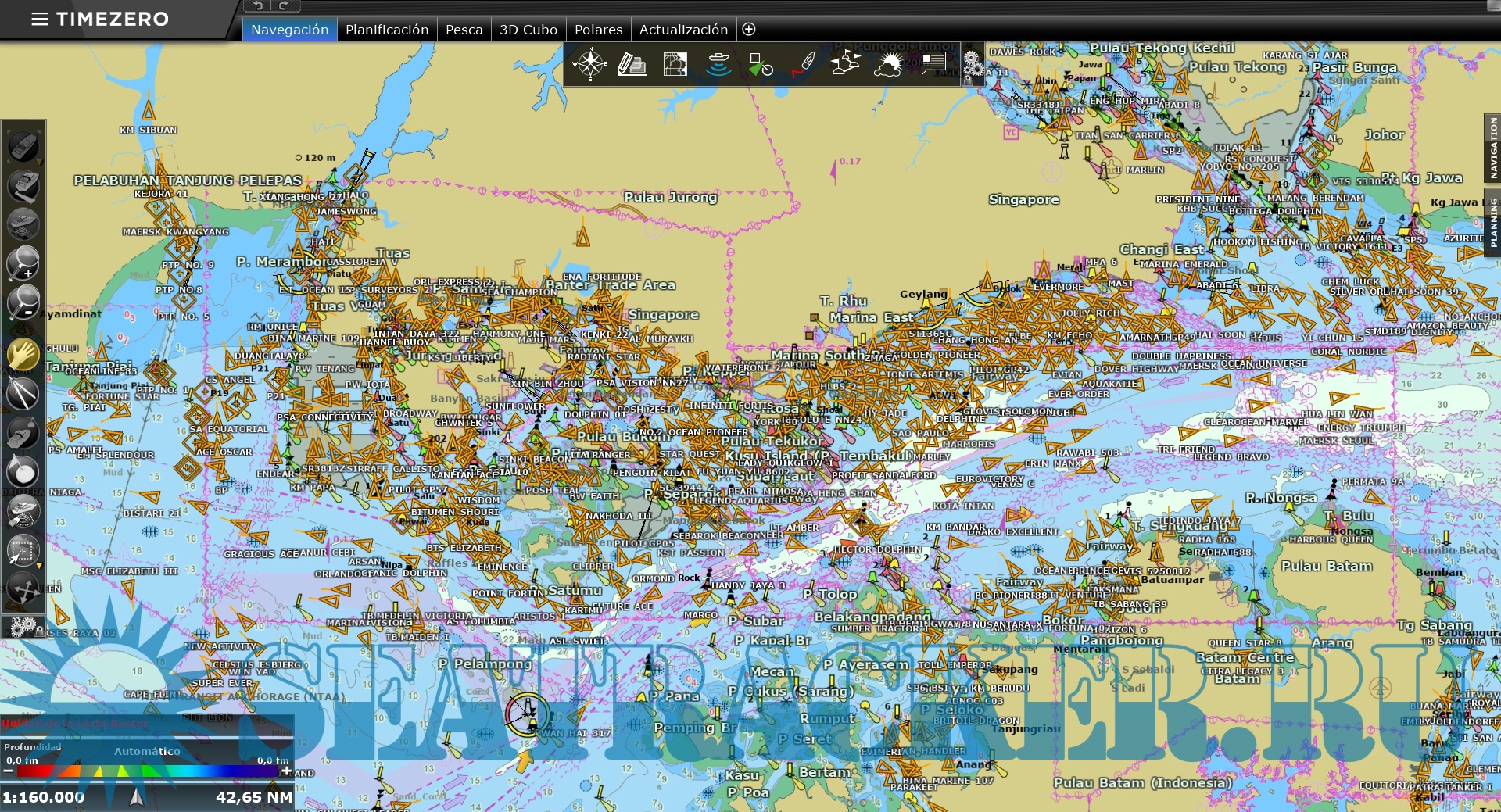Open the weather sun-cloud icon
1501x812 pixels.
(x=888, y=64)
